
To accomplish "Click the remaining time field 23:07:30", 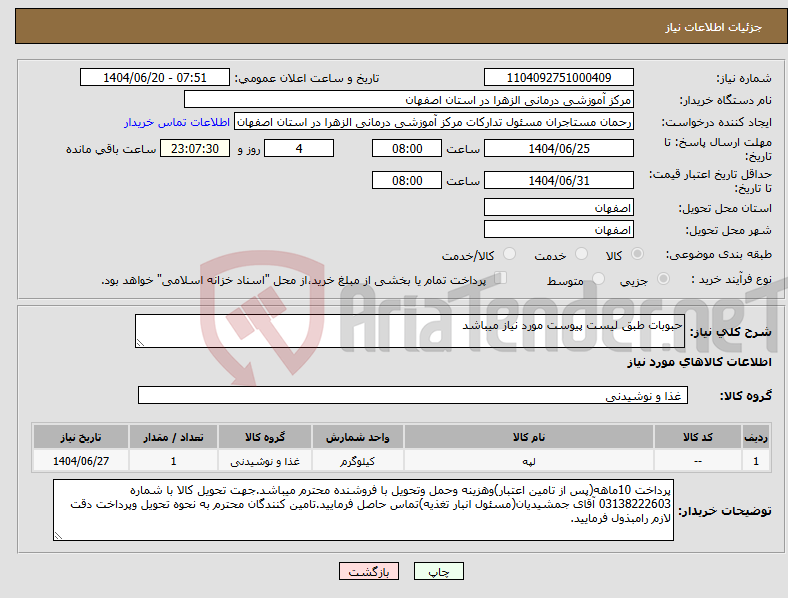I will tap(195, 148).
